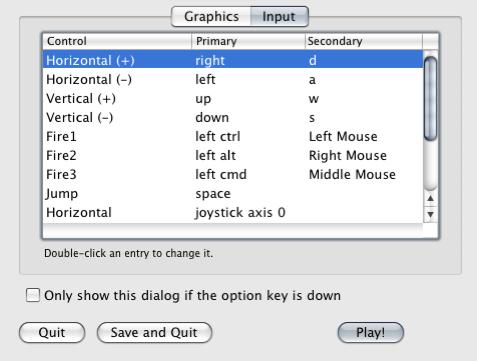477x361 pixels.
Task: Click the Primary column header
Action: click(x=248, y=41)
